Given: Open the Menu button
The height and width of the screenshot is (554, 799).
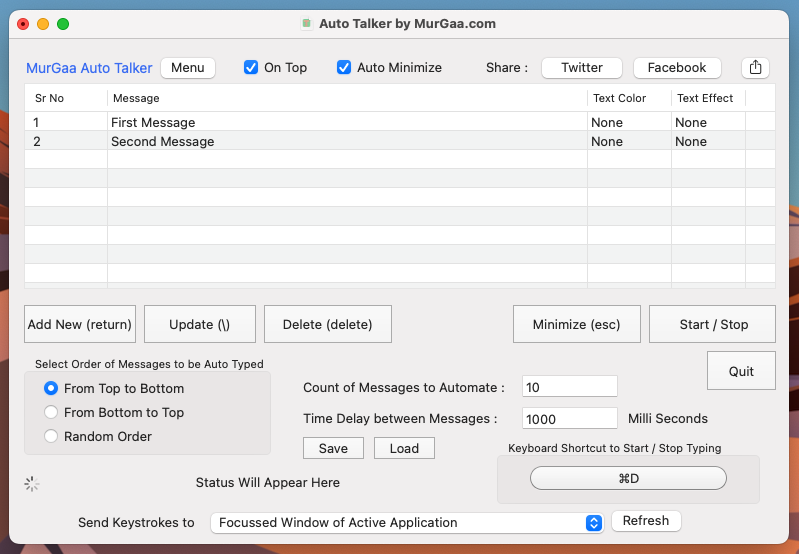Looking at the screenshot, I should coord(188,67).
